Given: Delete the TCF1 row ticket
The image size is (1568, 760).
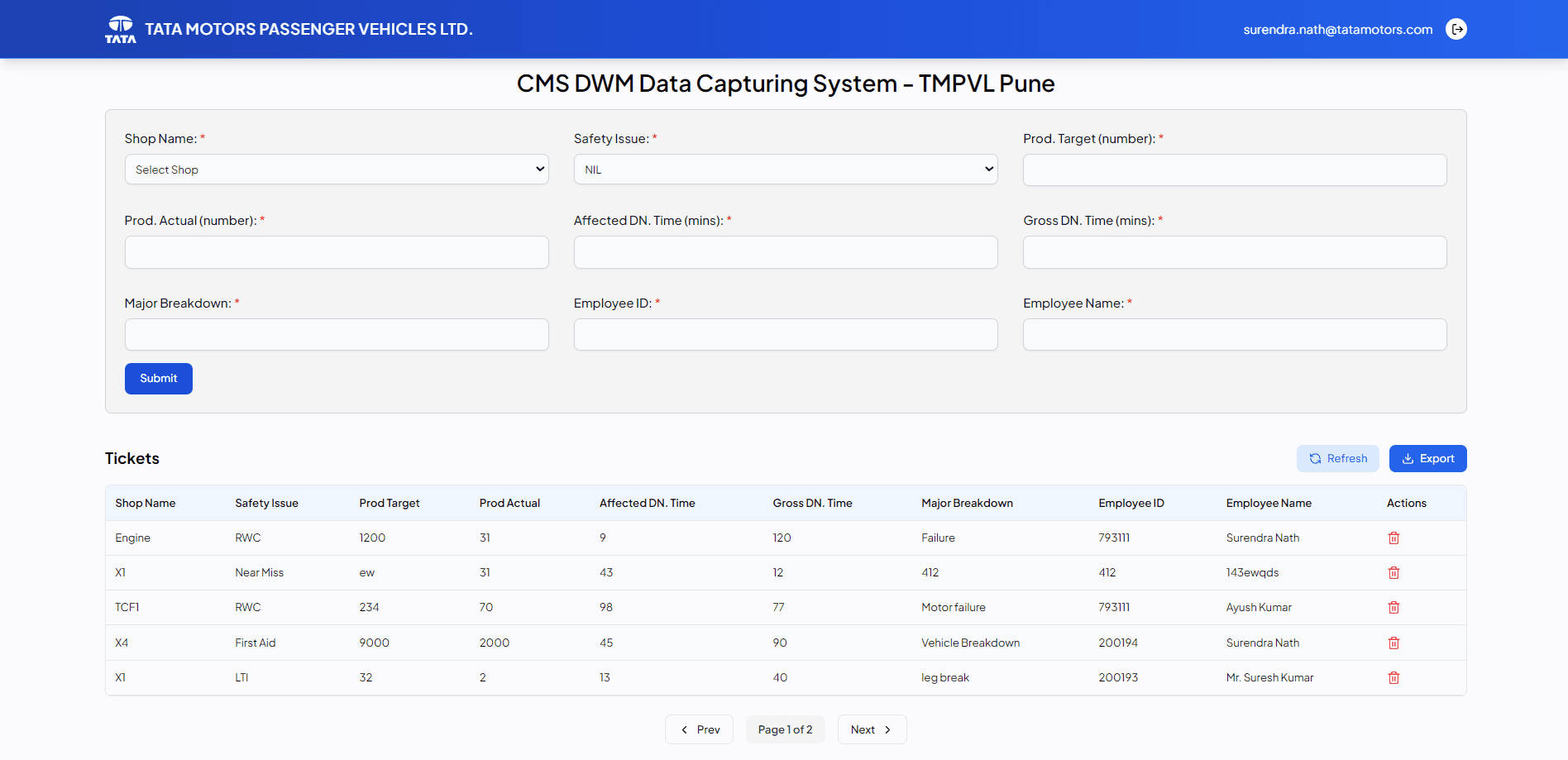Looking at the screenshot, I should coord(1394,607).
